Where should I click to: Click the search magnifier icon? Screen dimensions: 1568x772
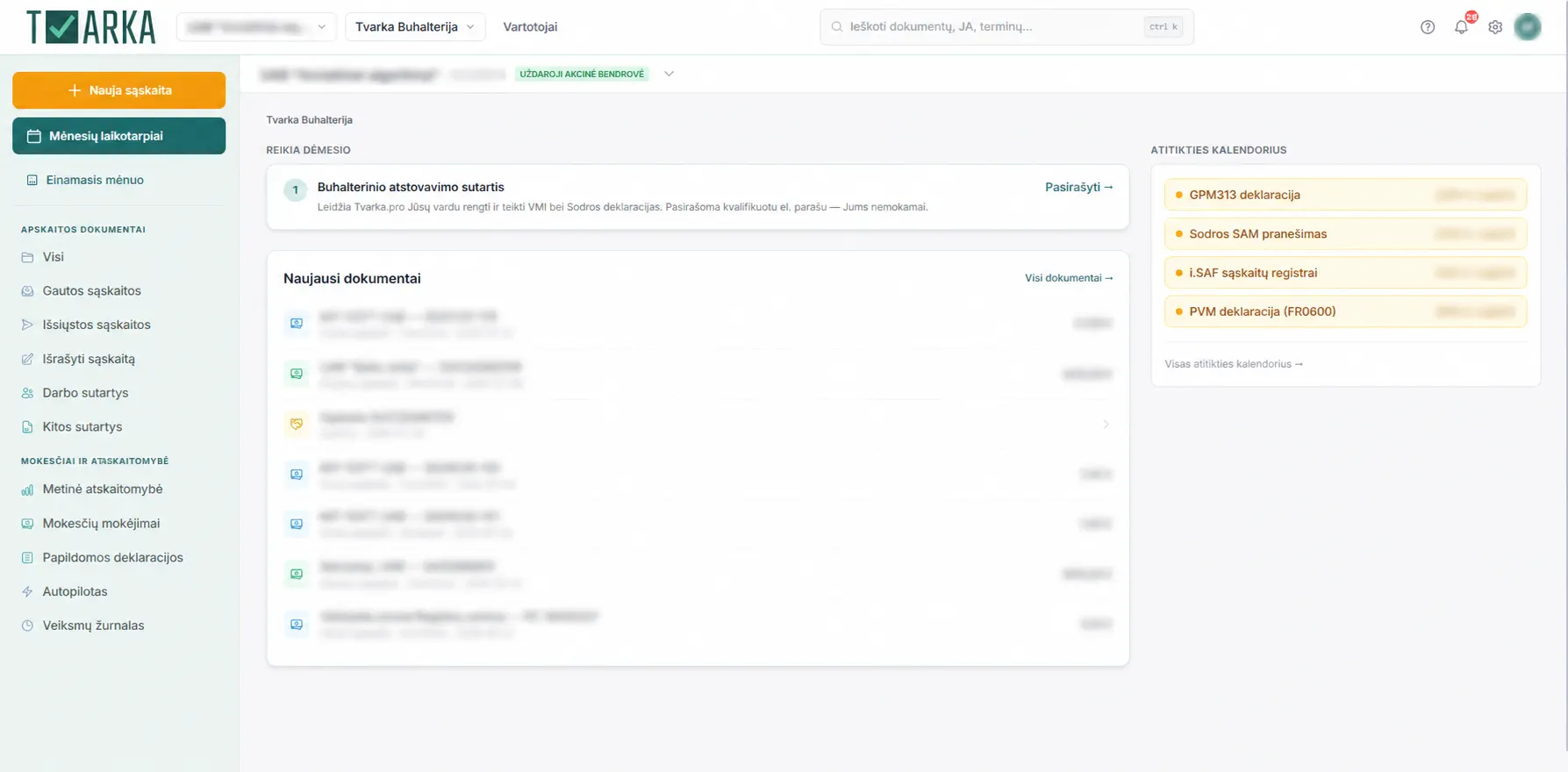click(837, 27)
